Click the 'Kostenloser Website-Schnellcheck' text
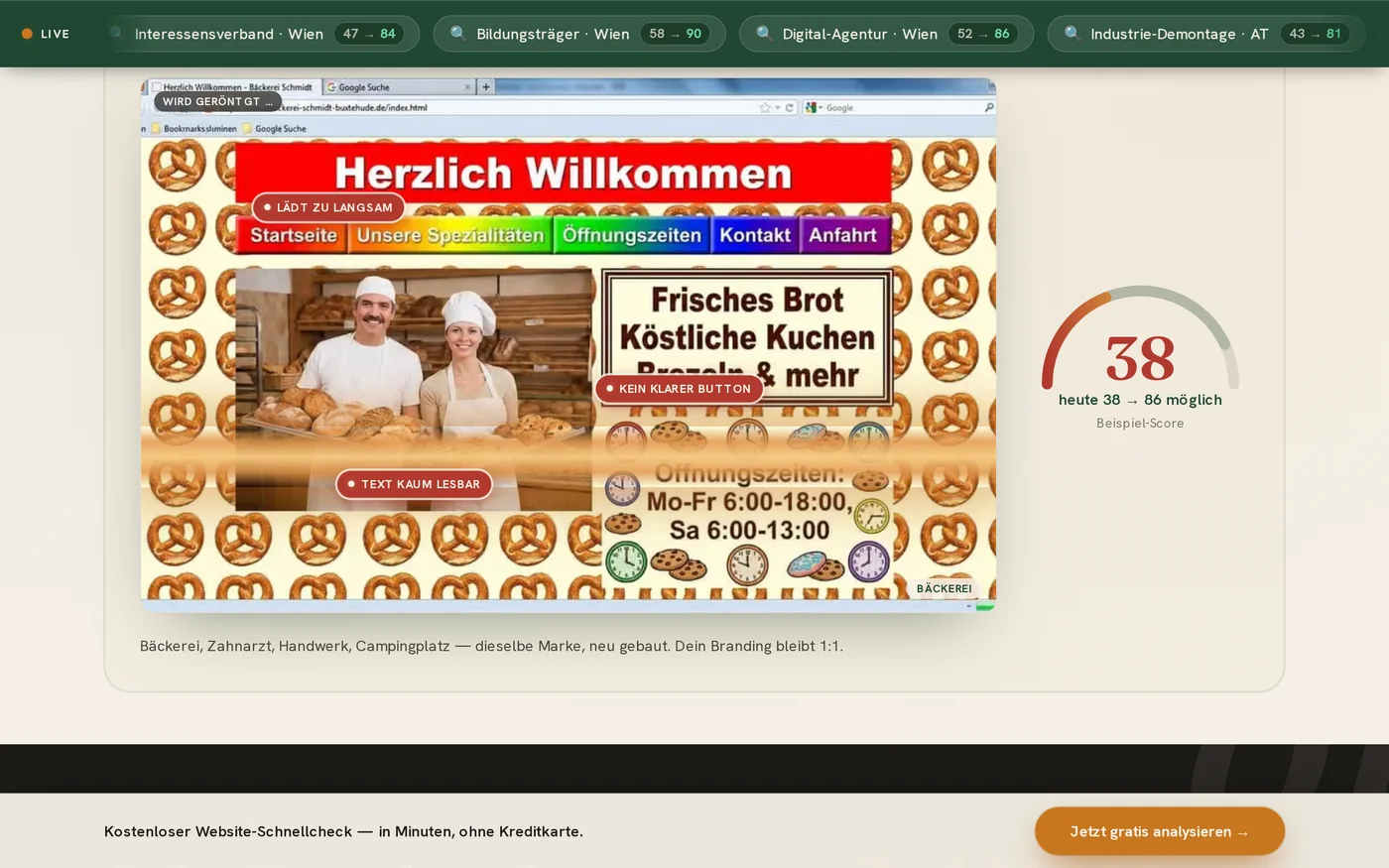Image resolution: width=1389 pixels, height=868 pixels. (x=343, y=831)
